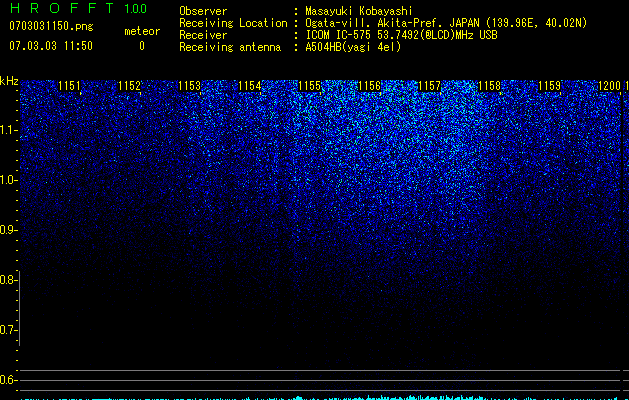Click the 1156 time marker
The image size is (629, 400).
tap(369, 86)
